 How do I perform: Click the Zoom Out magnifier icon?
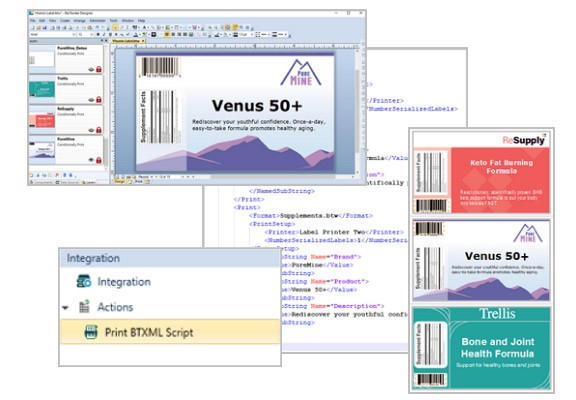pyautogui.click(x=216, y=28)
